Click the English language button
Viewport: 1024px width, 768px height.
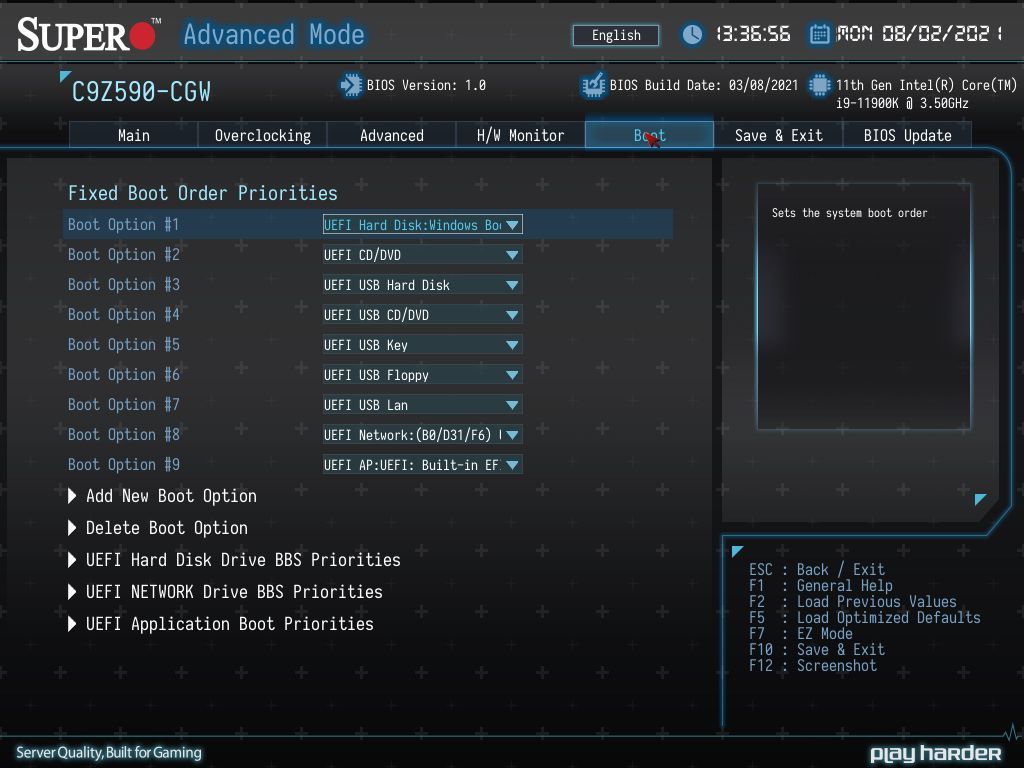coord(616,35)
